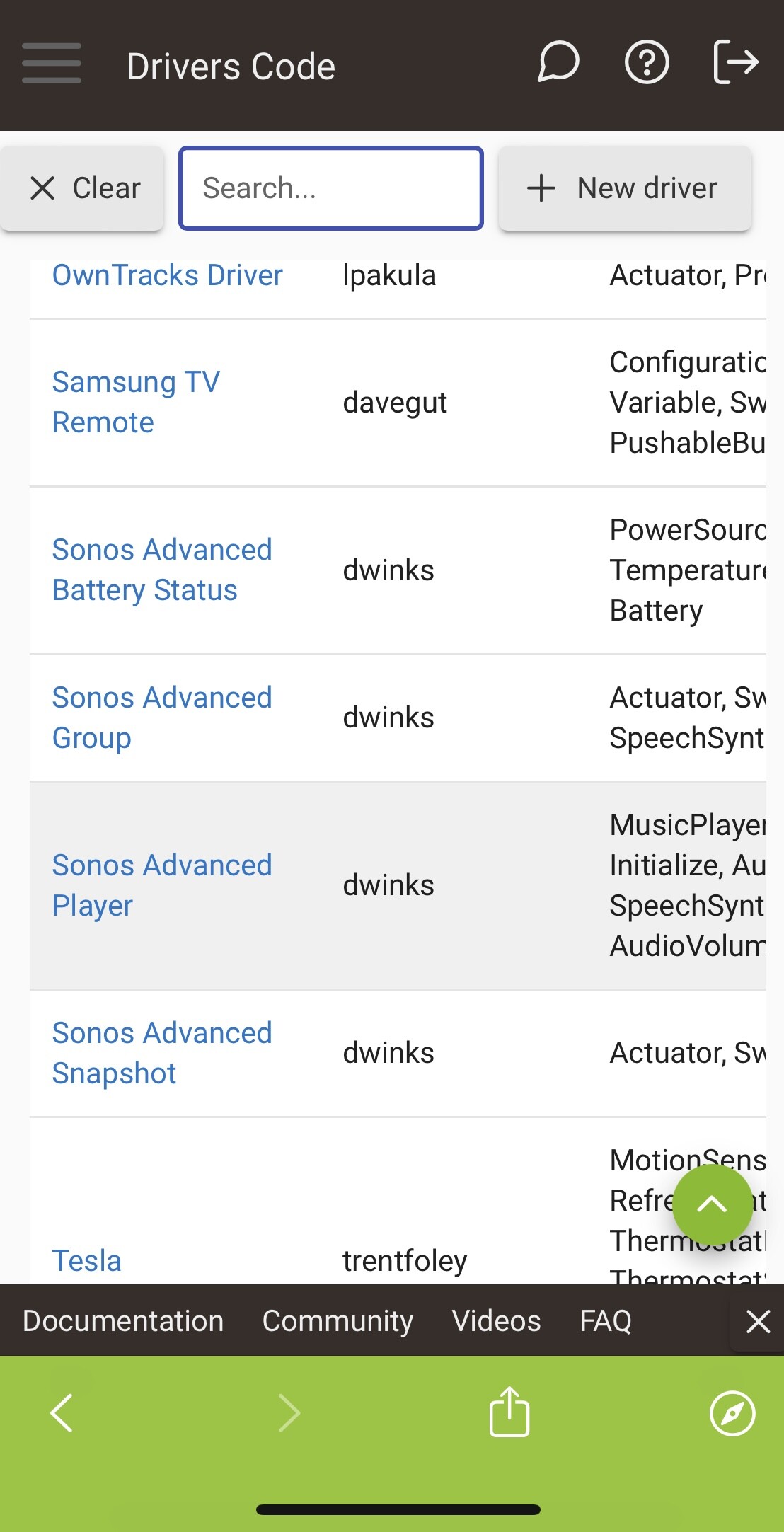Open the Videos footer link
Image resolution: width=784 pixels, height=1532 pixels.
[x=496, y=1321]
